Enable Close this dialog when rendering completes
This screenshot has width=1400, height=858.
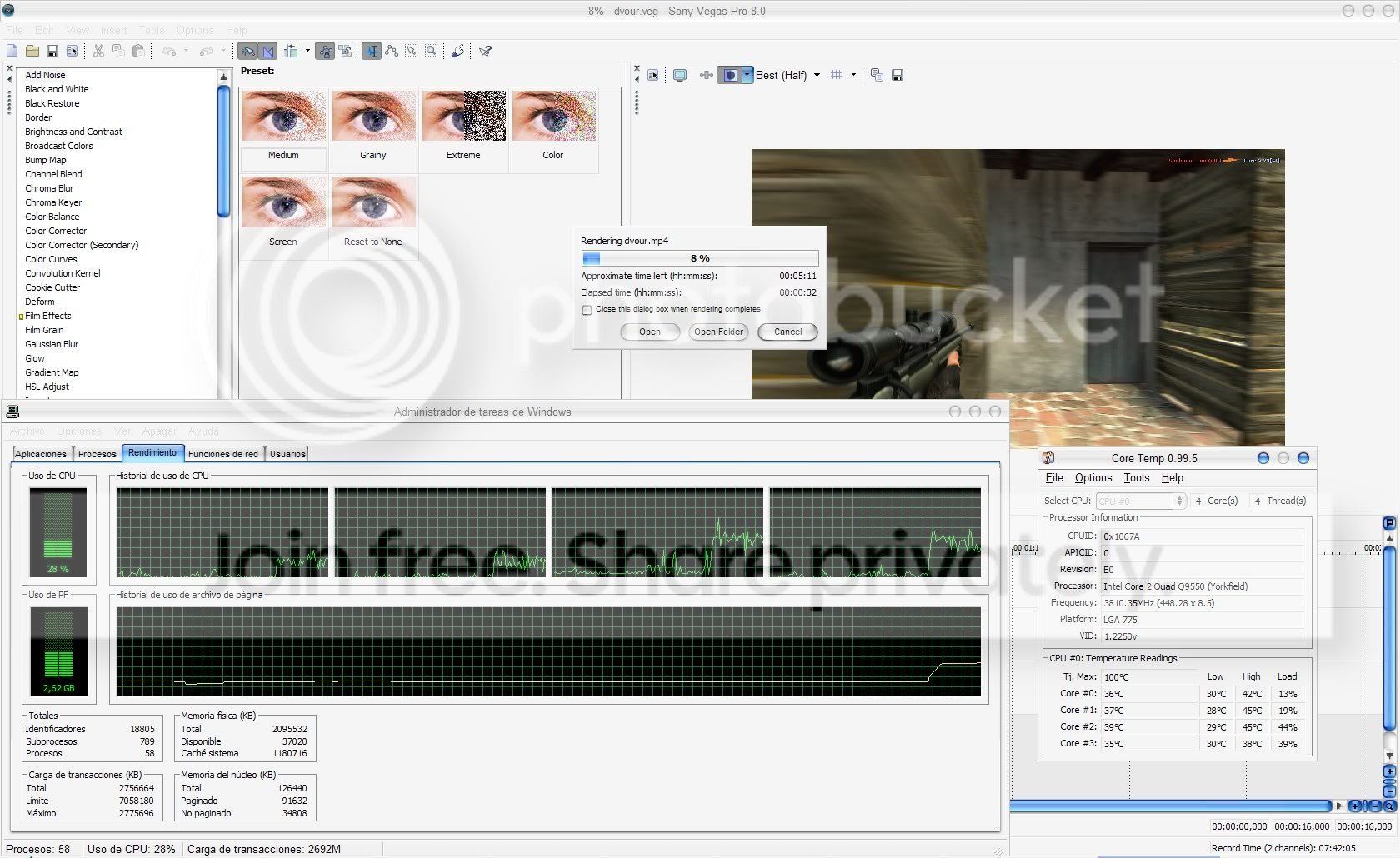[x=587, y=309]
